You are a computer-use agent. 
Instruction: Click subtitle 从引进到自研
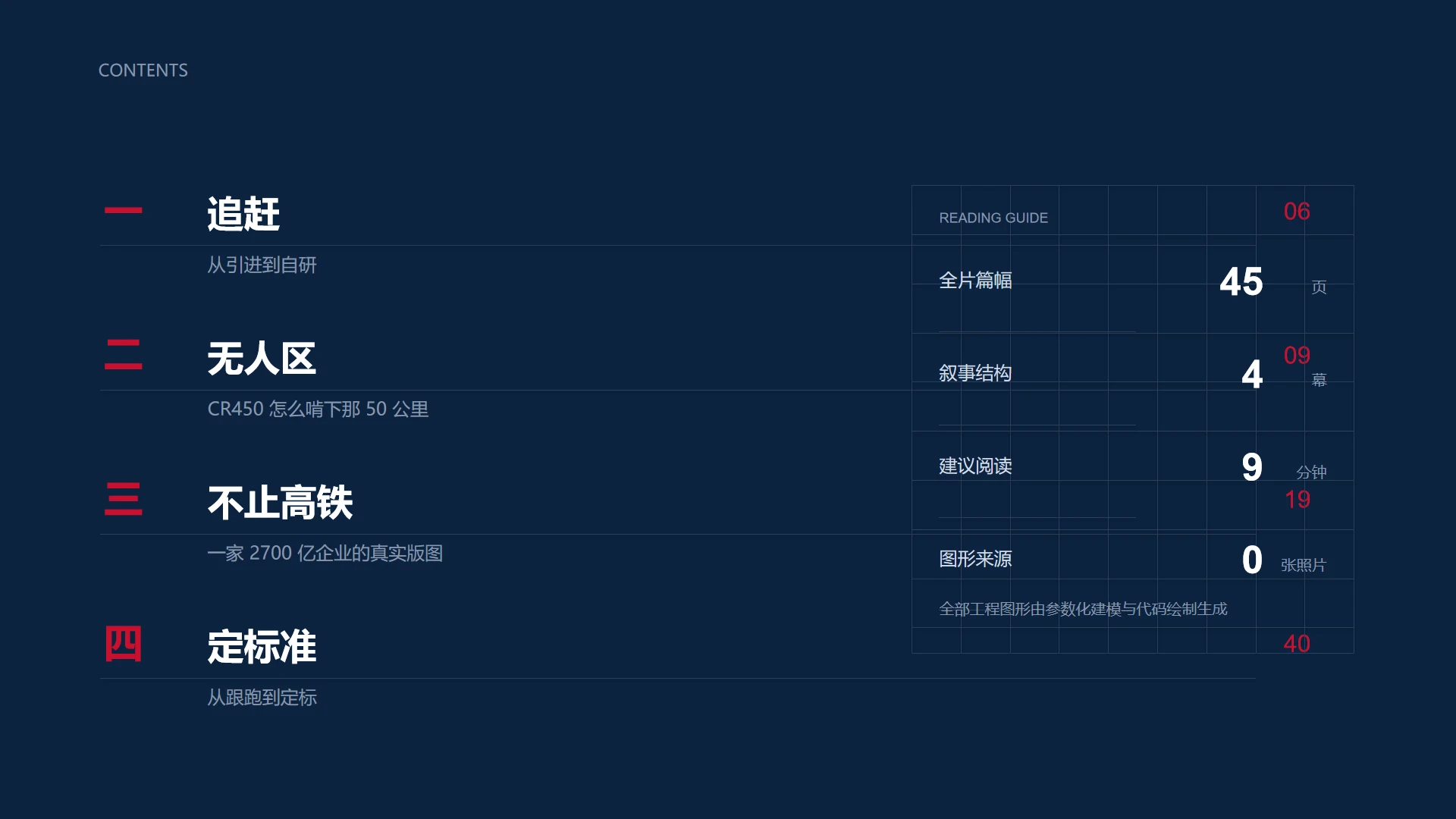(262, 265)
